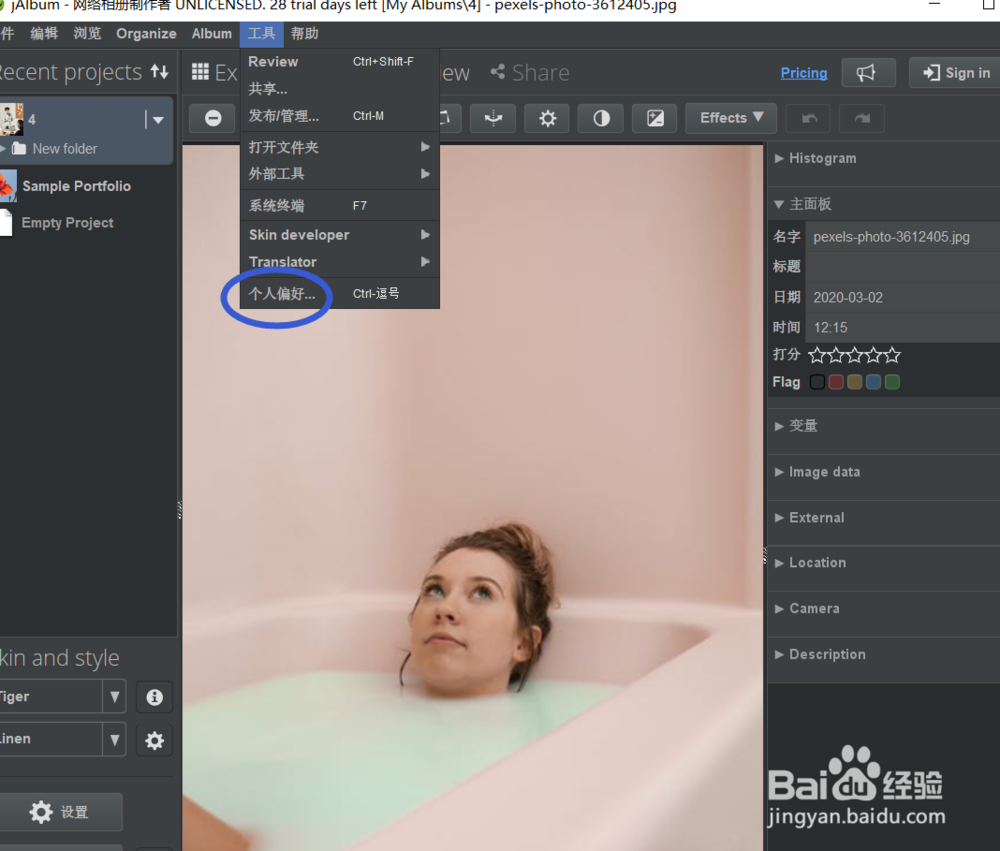
Task: Click the 设置 settings button
Action: click(x=60, y=812)
